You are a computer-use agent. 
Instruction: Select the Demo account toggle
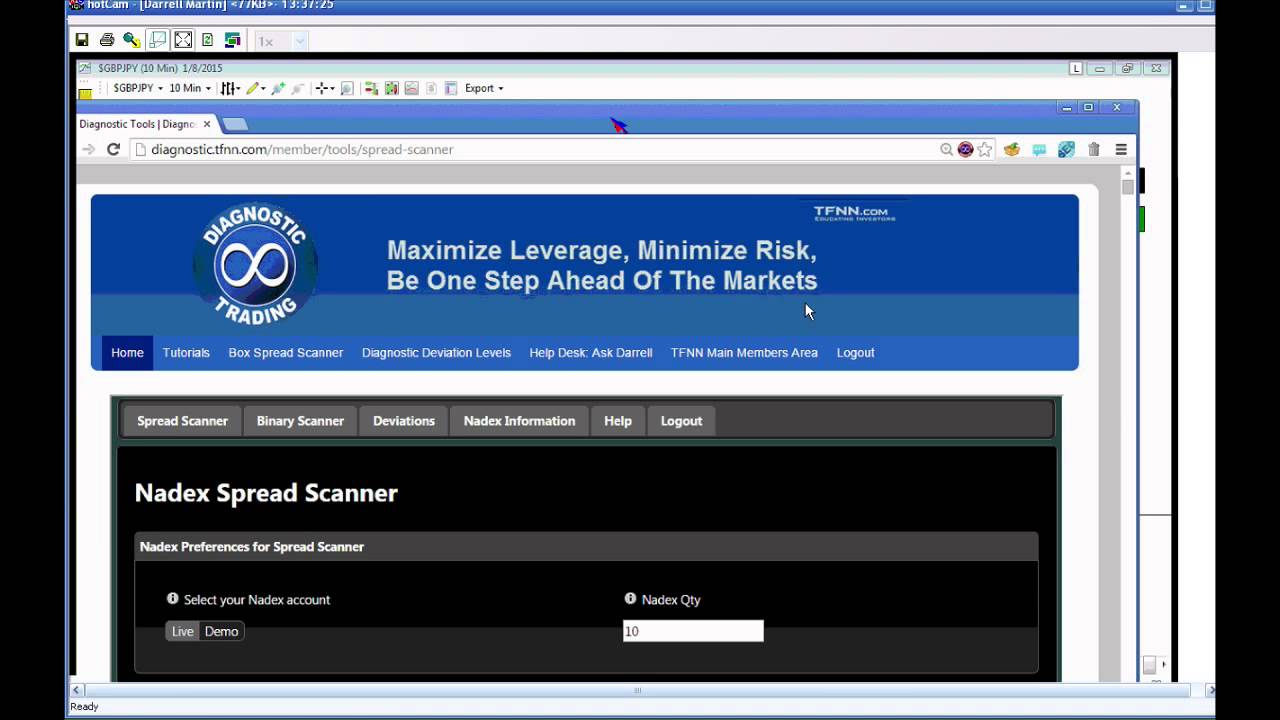(222, 631)
